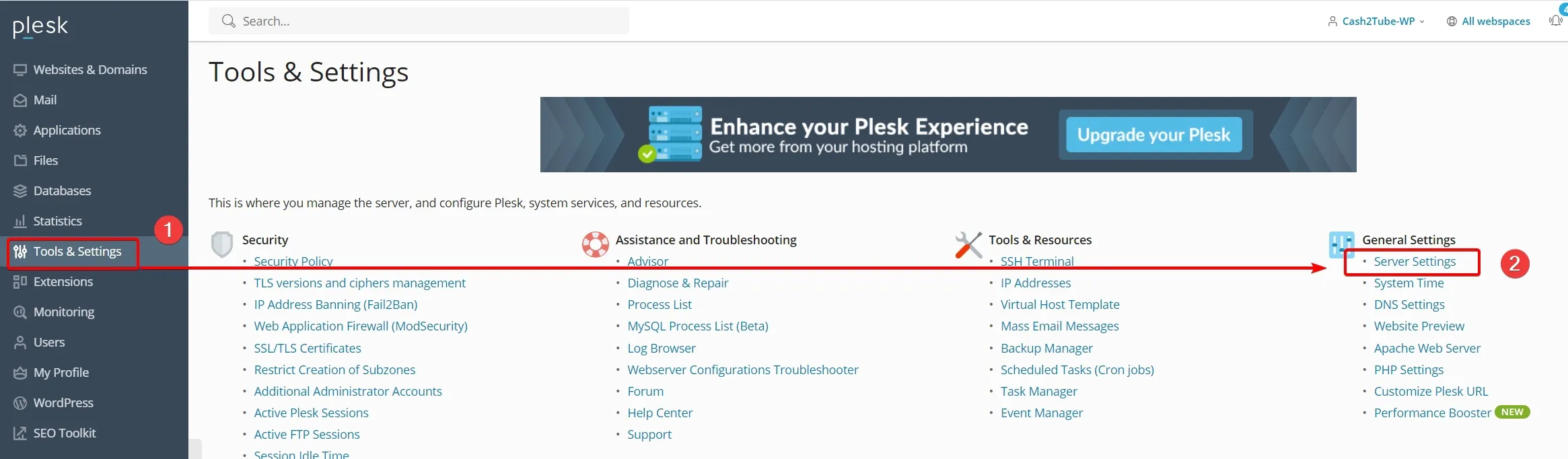Click the notifications bell icon
This screenshot has height=459, width=1568.
tap(1556, 21)
